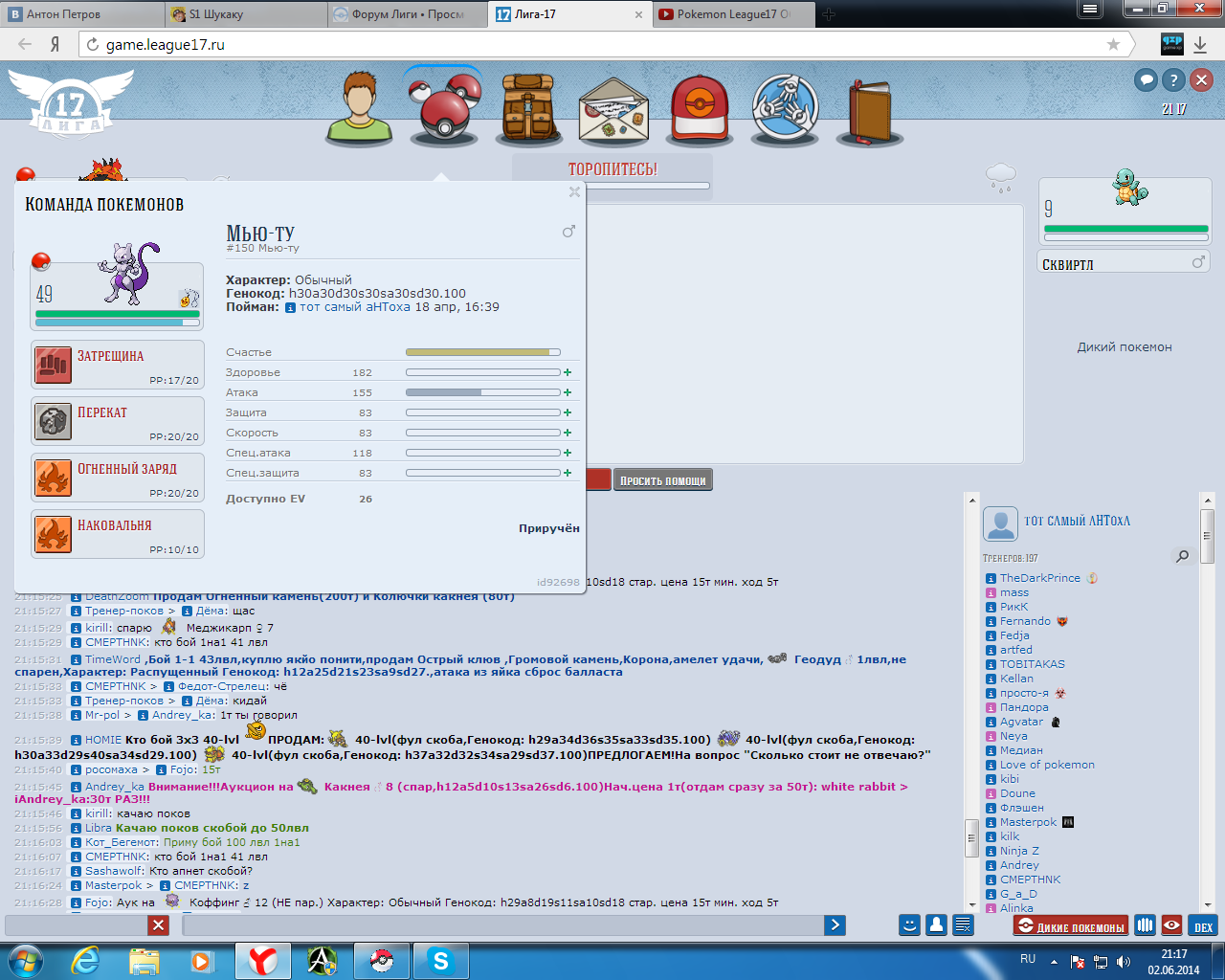Open Yandex browser taskbar icon
This screenshot has width=1225, height=980.
(x=263, y=960)
